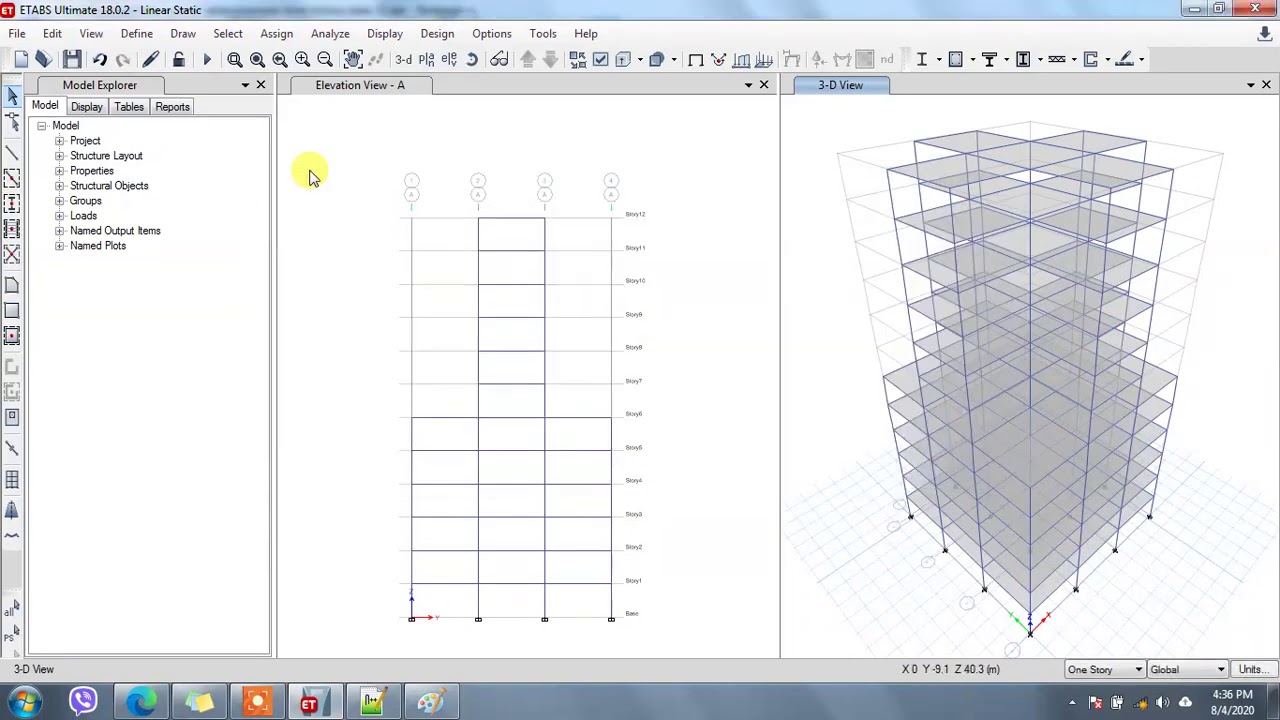Expand the Named Plots node

pos(59,246)
